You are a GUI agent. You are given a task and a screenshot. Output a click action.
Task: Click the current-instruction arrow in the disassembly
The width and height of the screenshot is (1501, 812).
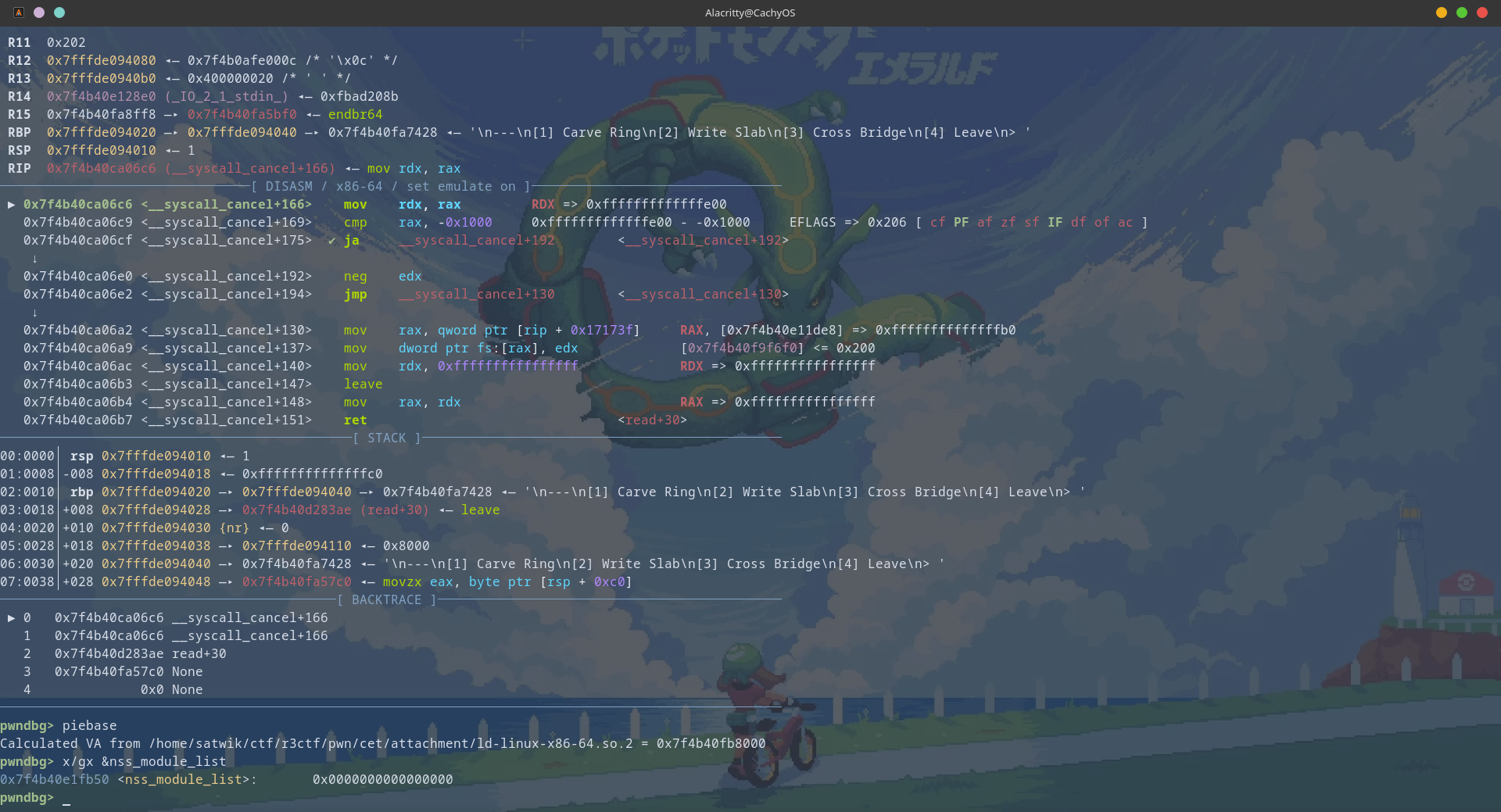click(12, 204)
